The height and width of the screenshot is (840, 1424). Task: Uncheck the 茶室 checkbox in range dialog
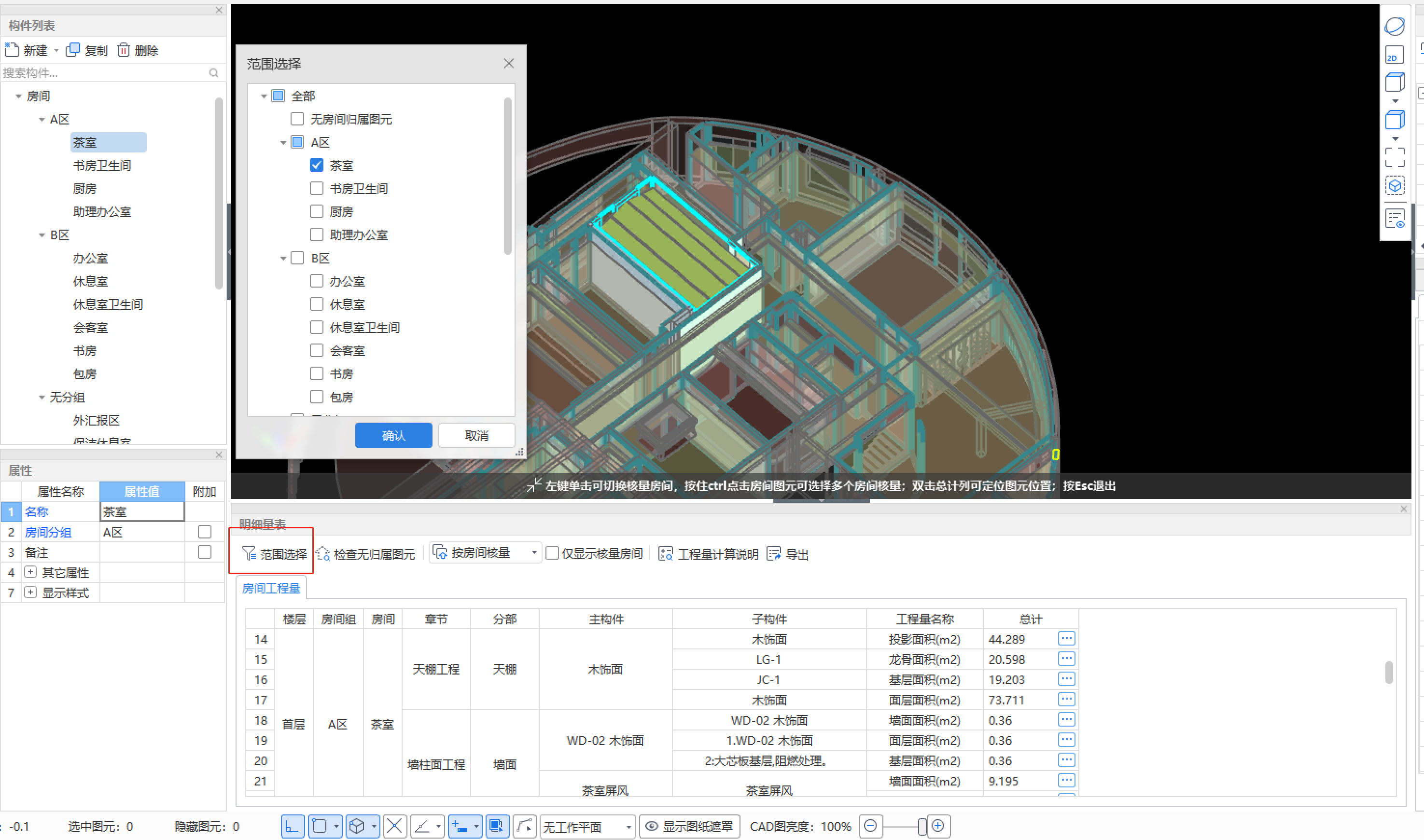(x=317, y=165)
